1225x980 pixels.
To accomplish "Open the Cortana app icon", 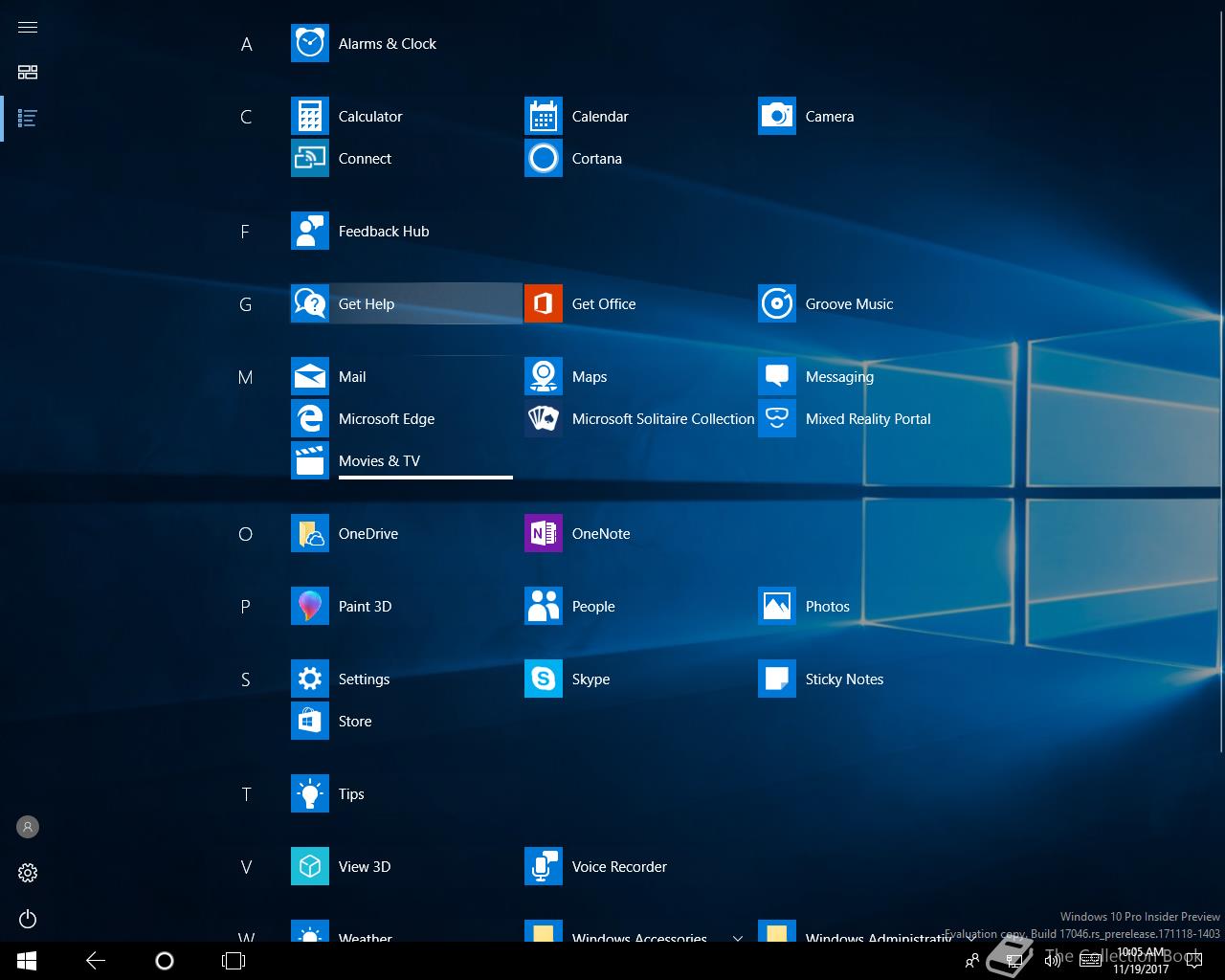I will tap(544, 159).
